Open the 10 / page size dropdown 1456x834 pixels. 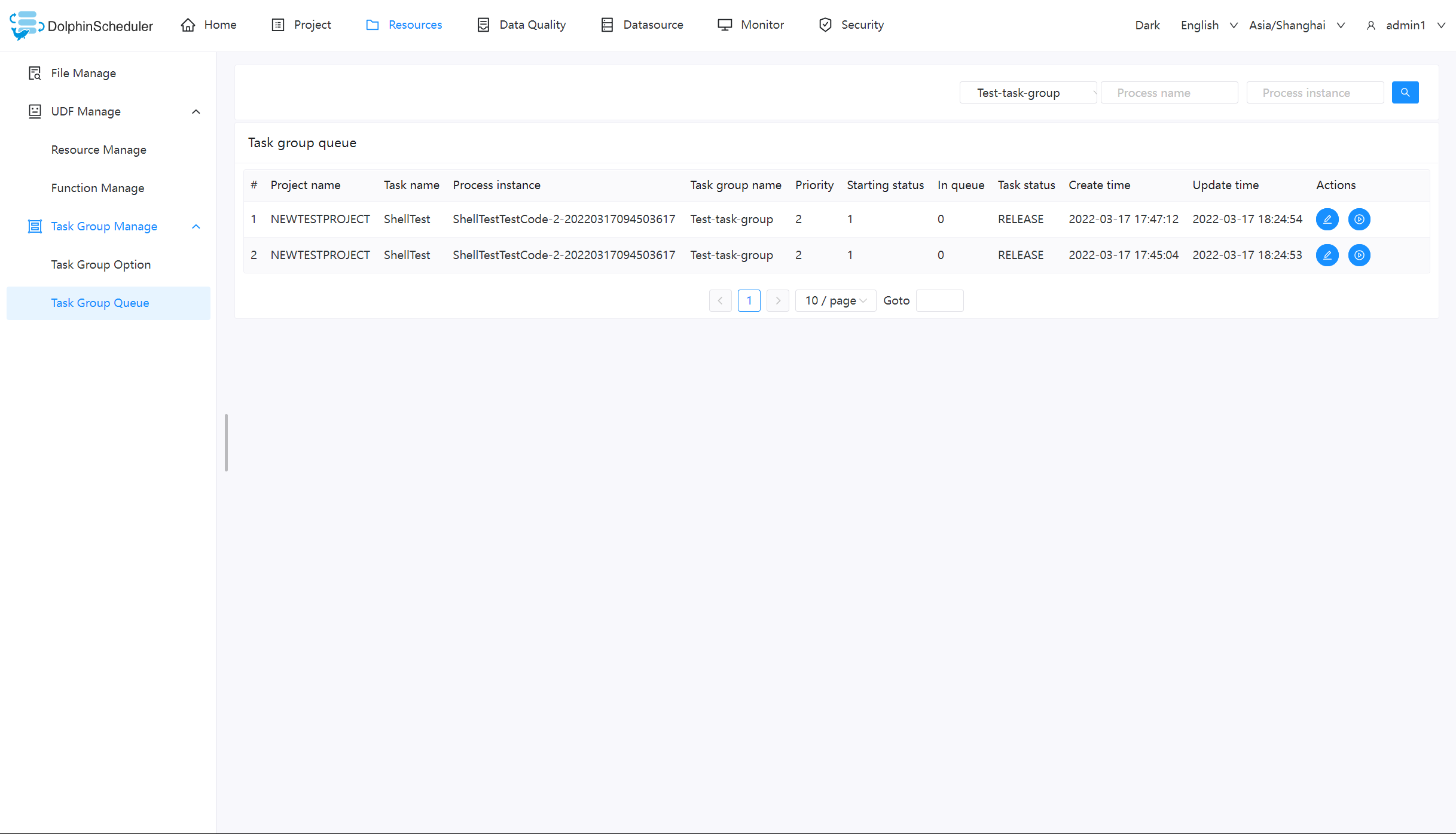(x=835, y=301)
